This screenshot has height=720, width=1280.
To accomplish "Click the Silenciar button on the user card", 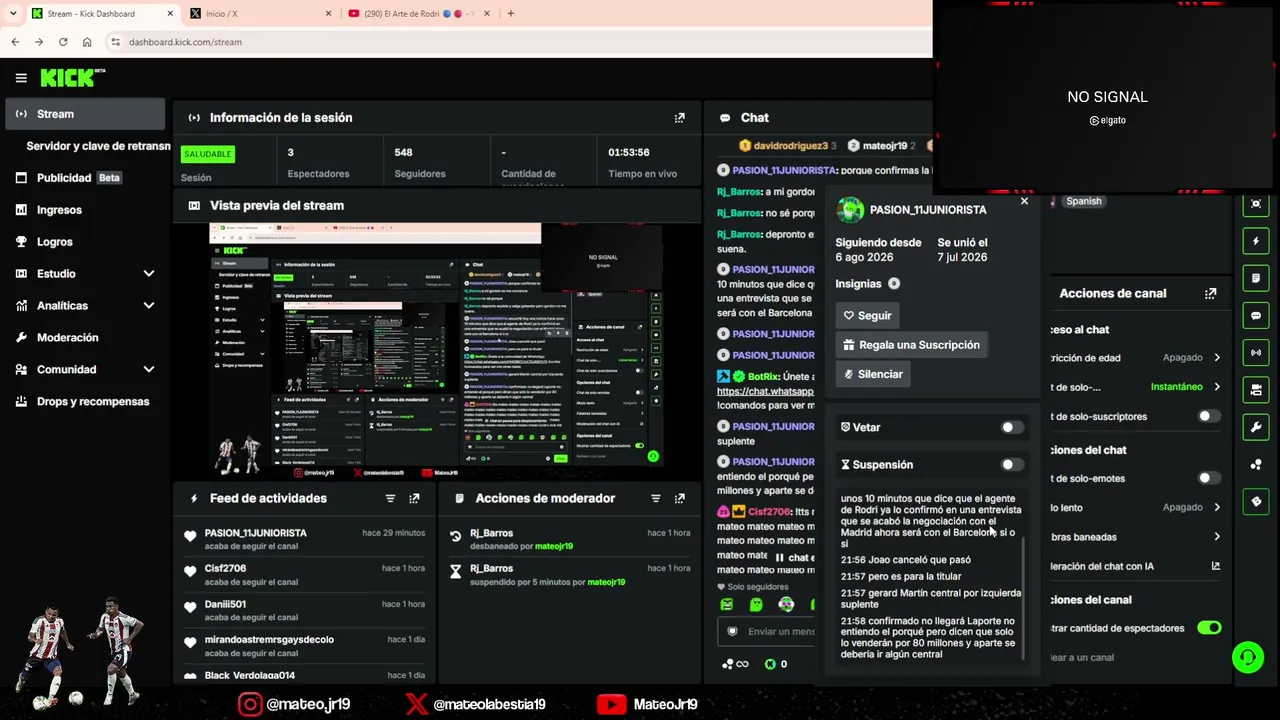I will pos(873,374).
